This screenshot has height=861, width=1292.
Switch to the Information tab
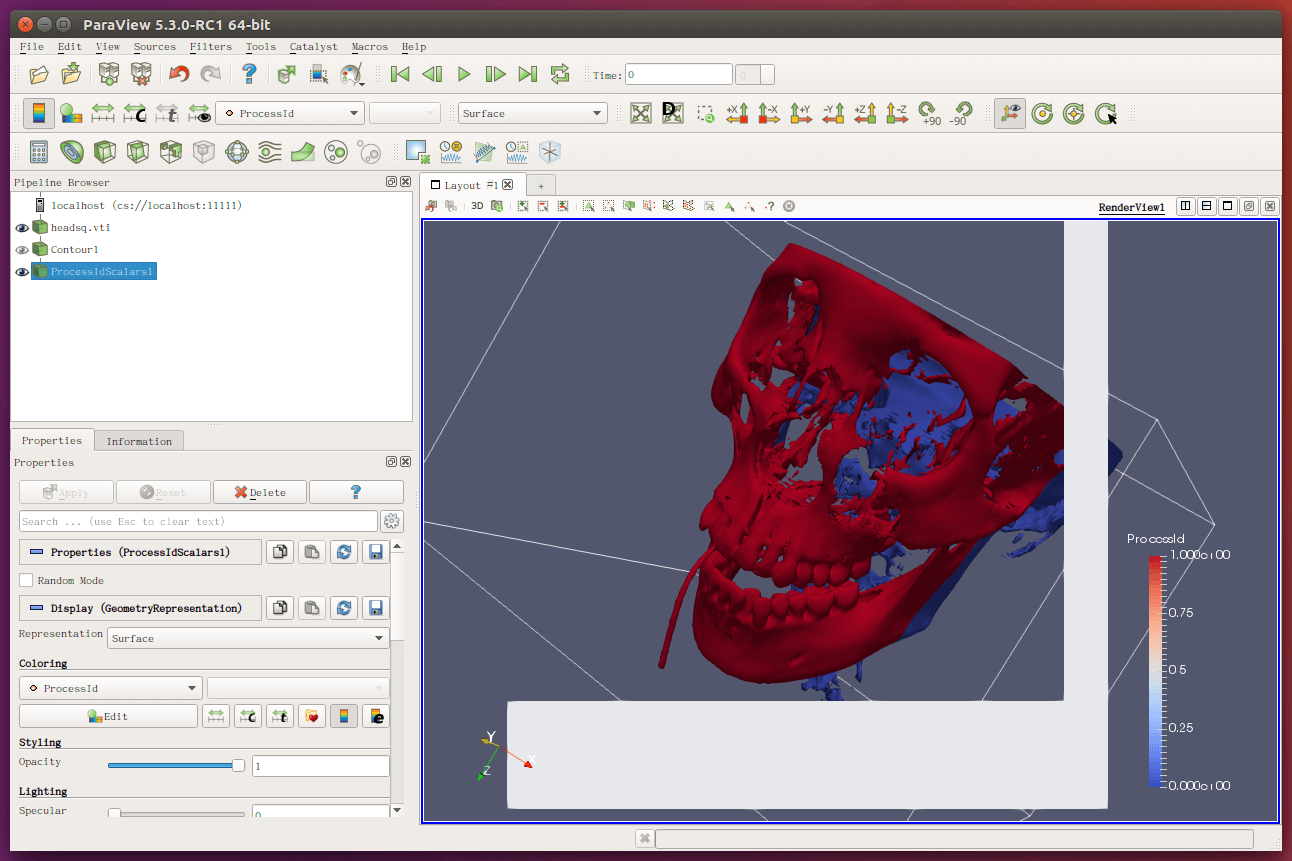coord(139,441)
